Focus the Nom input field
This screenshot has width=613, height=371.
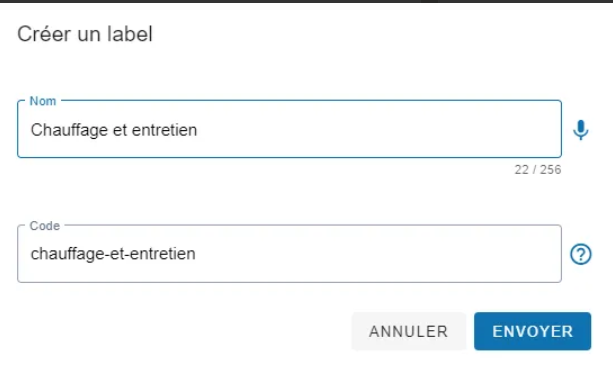click(289, 129)
